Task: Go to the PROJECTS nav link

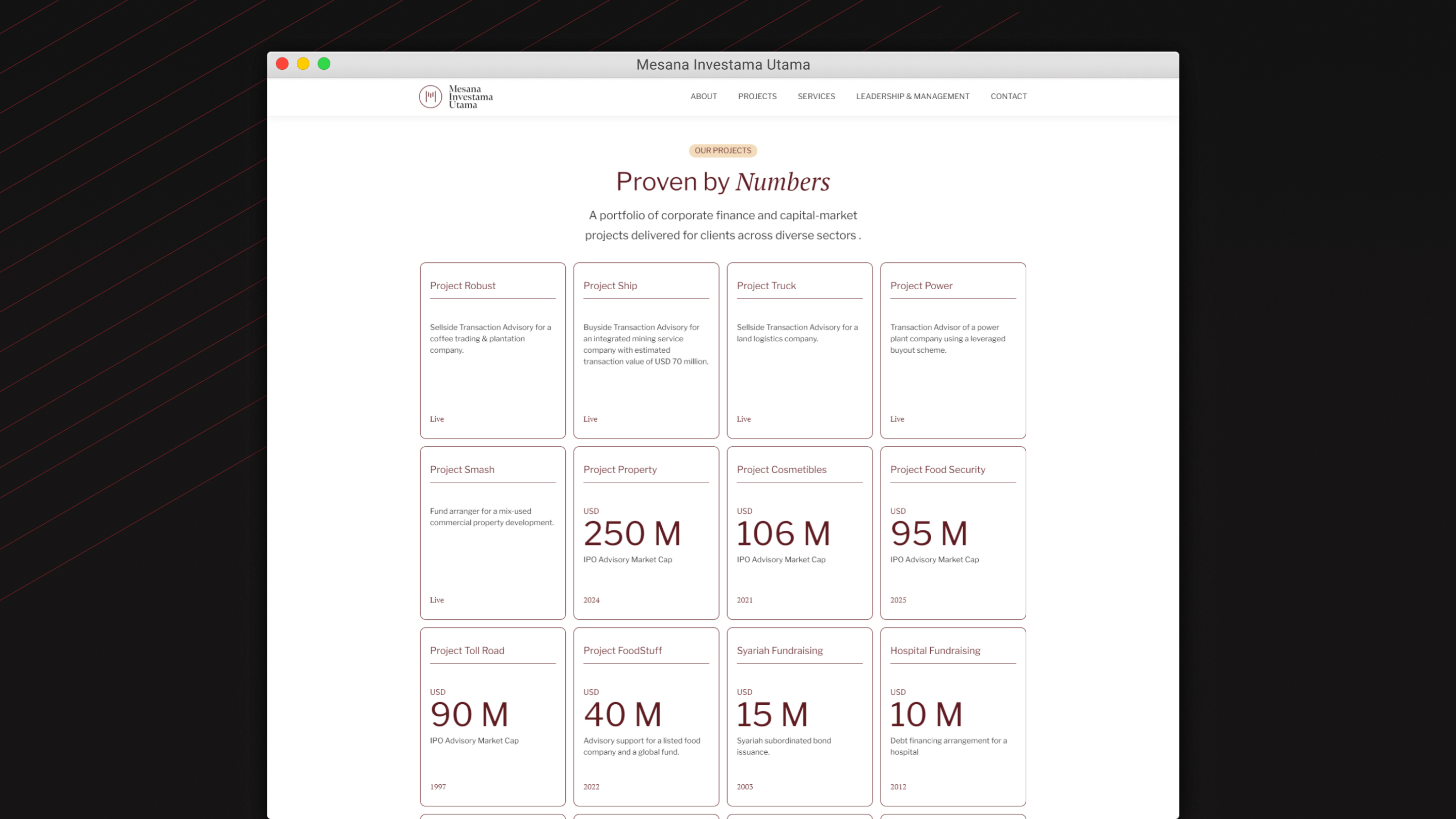Action: (757, 97)
